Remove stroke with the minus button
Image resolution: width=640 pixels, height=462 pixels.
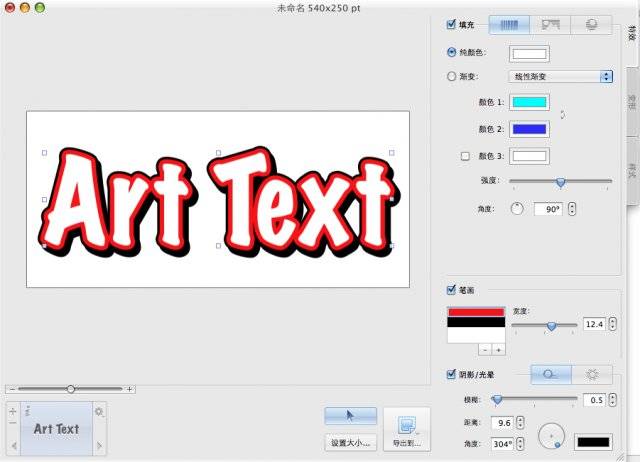(484, 350)
